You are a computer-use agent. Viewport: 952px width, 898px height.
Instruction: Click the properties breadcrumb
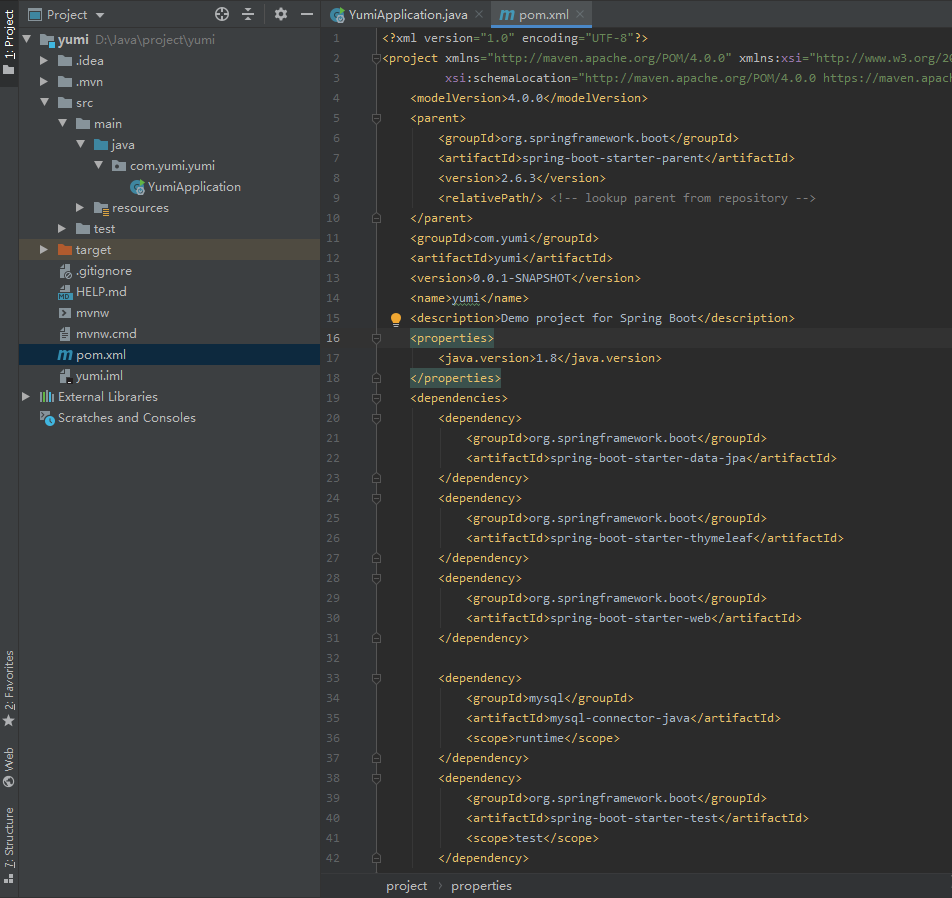click(x=481, y=886)
